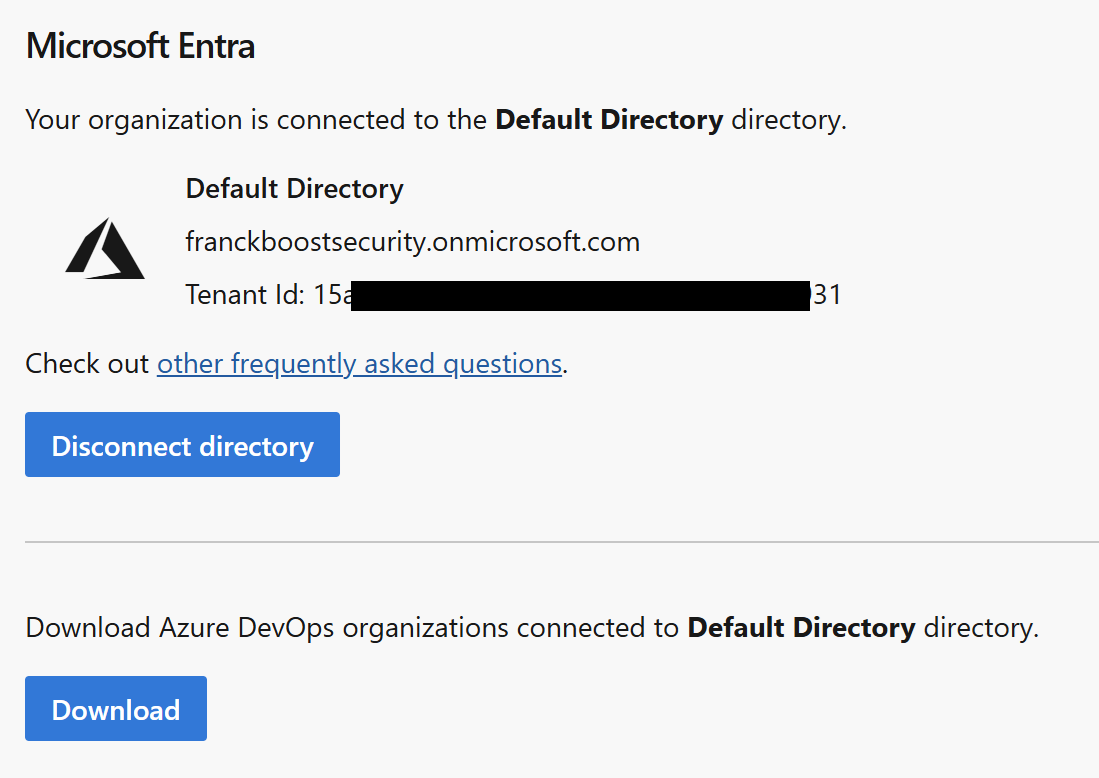
Task: Click the trailing 31 digits of the tenant ID
Action: tap(826, 295)
